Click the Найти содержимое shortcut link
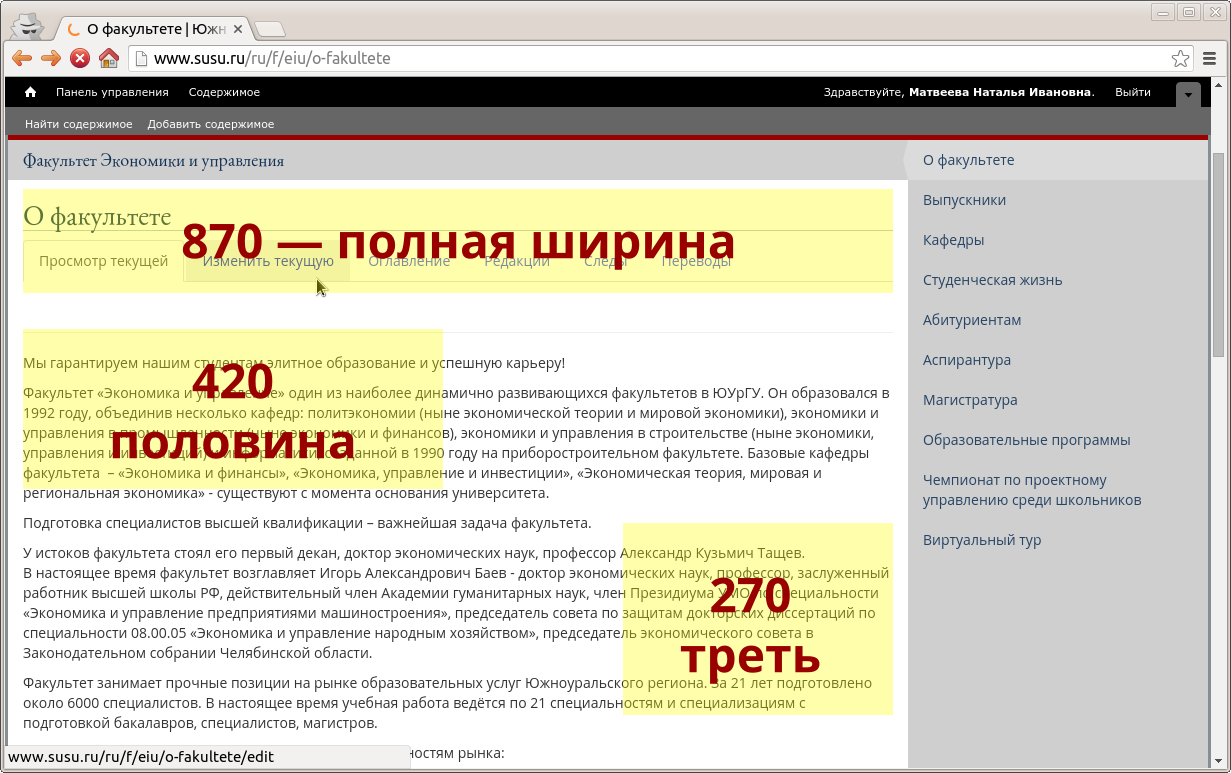This screenshot has height=773, width=1231. coord(78,124)
